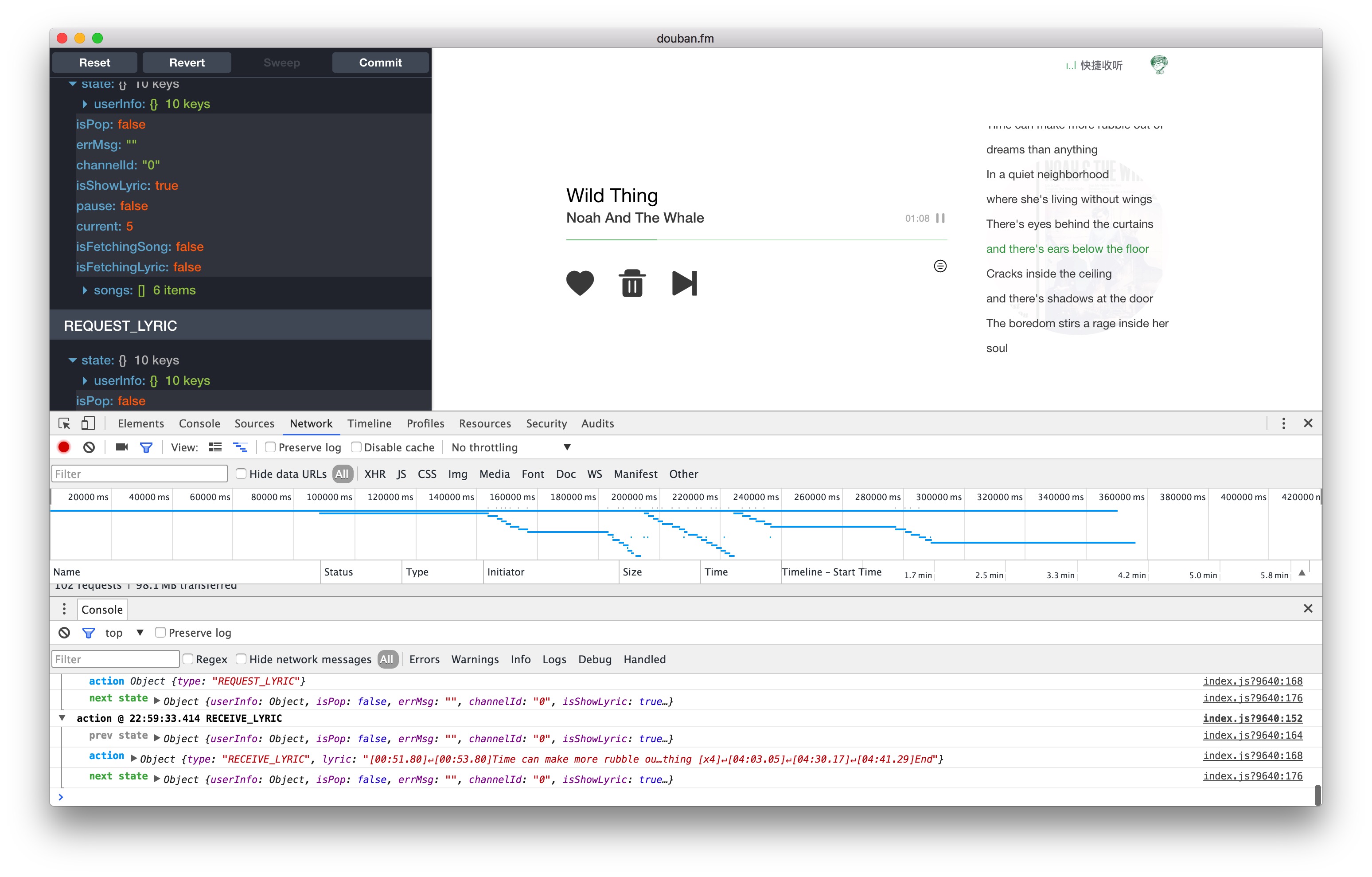Activate the inspect element selector icon
Viewport: 1372px width, 877px height.
click(64, 424)
